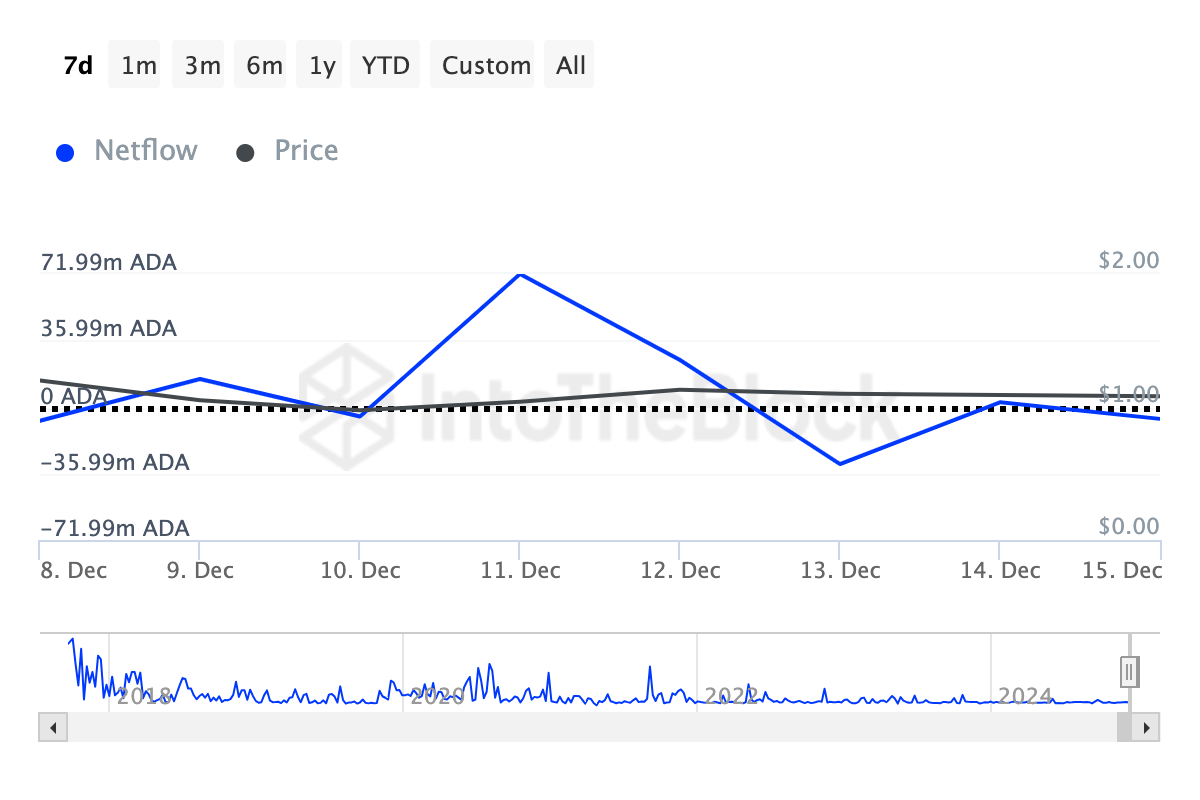Viewport: 1200px width, 800px height.
Task: Click the blue Netflow legend dot
Action: 66,153
